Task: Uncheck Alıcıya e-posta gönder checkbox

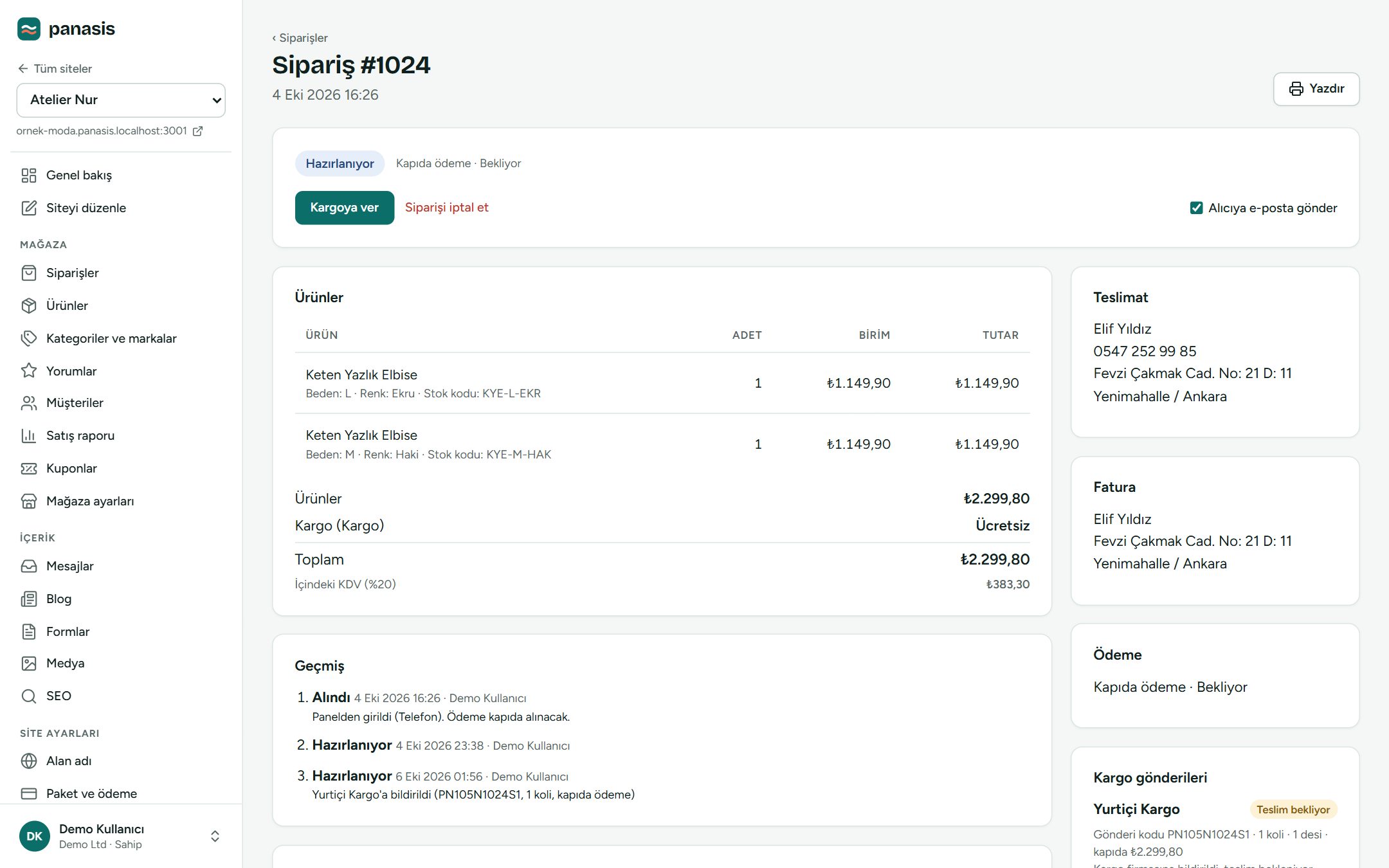Action: [1196, 208]
